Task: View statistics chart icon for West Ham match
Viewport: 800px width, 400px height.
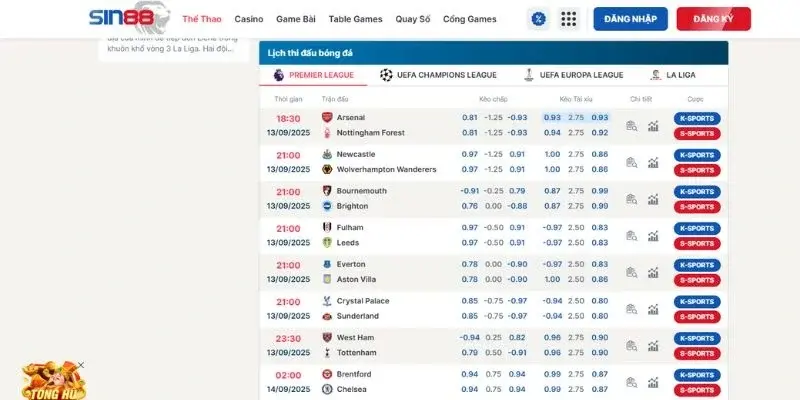Action: pos(653,345)
